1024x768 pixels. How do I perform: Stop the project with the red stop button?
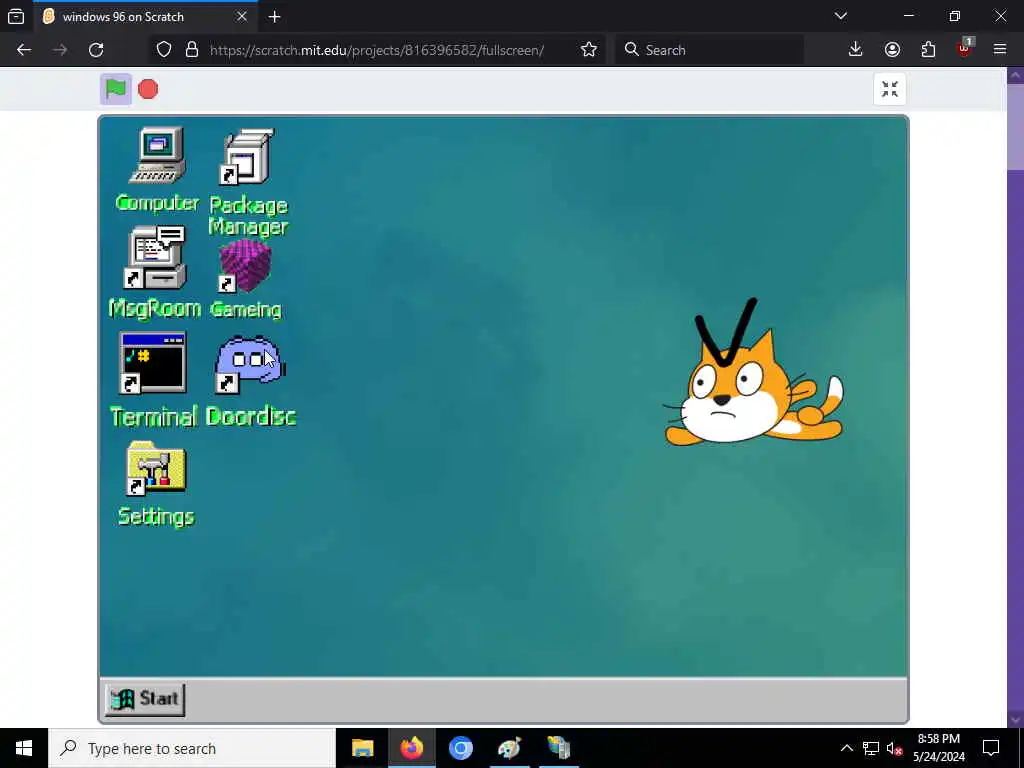pos(148,89)
